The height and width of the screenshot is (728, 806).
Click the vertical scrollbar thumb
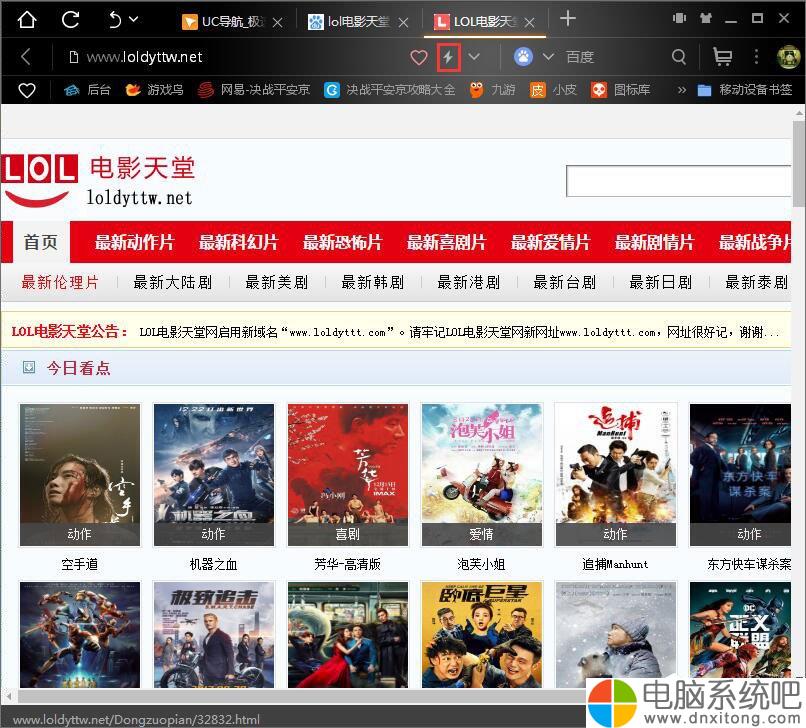[x=799, y=163]
